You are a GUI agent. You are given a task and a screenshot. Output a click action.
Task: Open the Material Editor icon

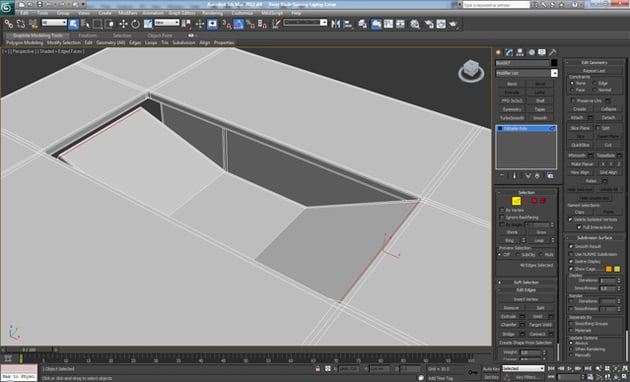click(x=415, y=24)
